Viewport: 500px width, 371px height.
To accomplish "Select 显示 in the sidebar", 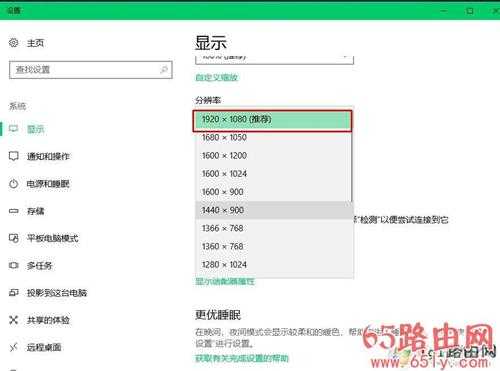I will pos(35,129).
